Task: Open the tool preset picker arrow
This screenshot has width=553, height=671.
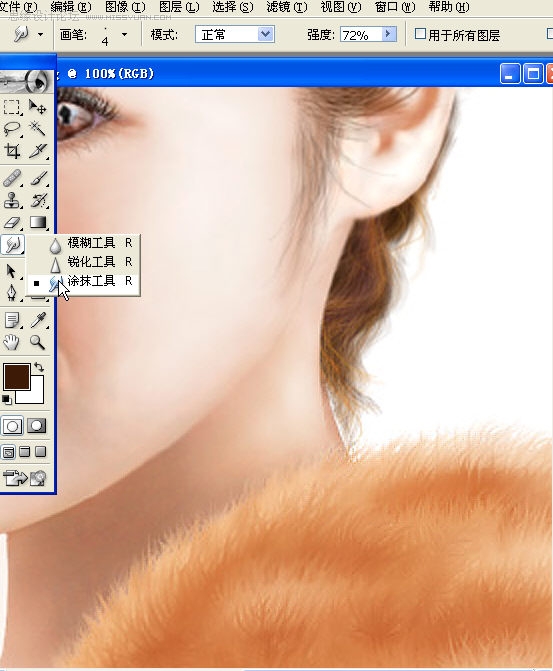Action: [x=40, y=34]
